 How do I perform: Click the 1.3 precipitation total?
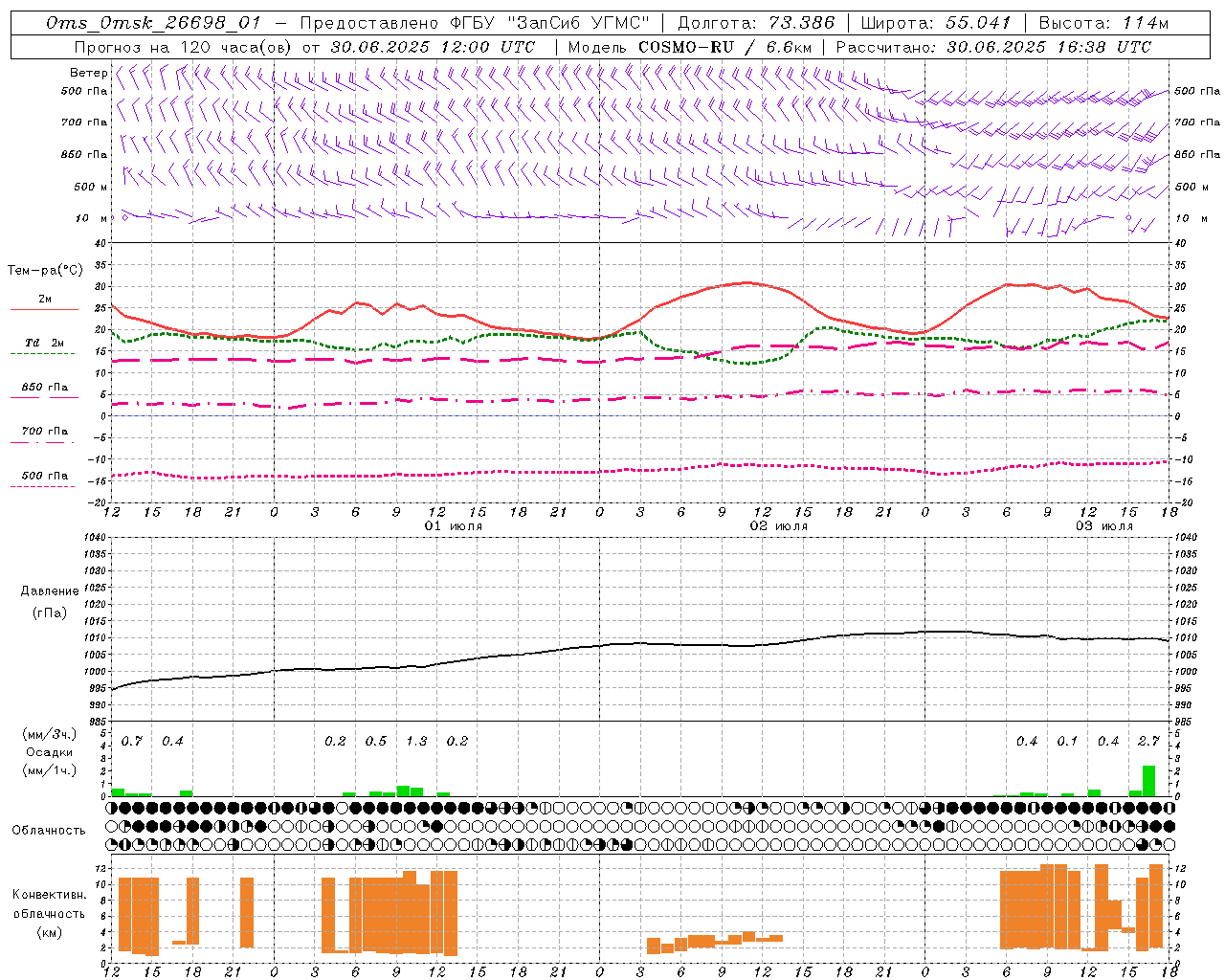tap(416, 741)
